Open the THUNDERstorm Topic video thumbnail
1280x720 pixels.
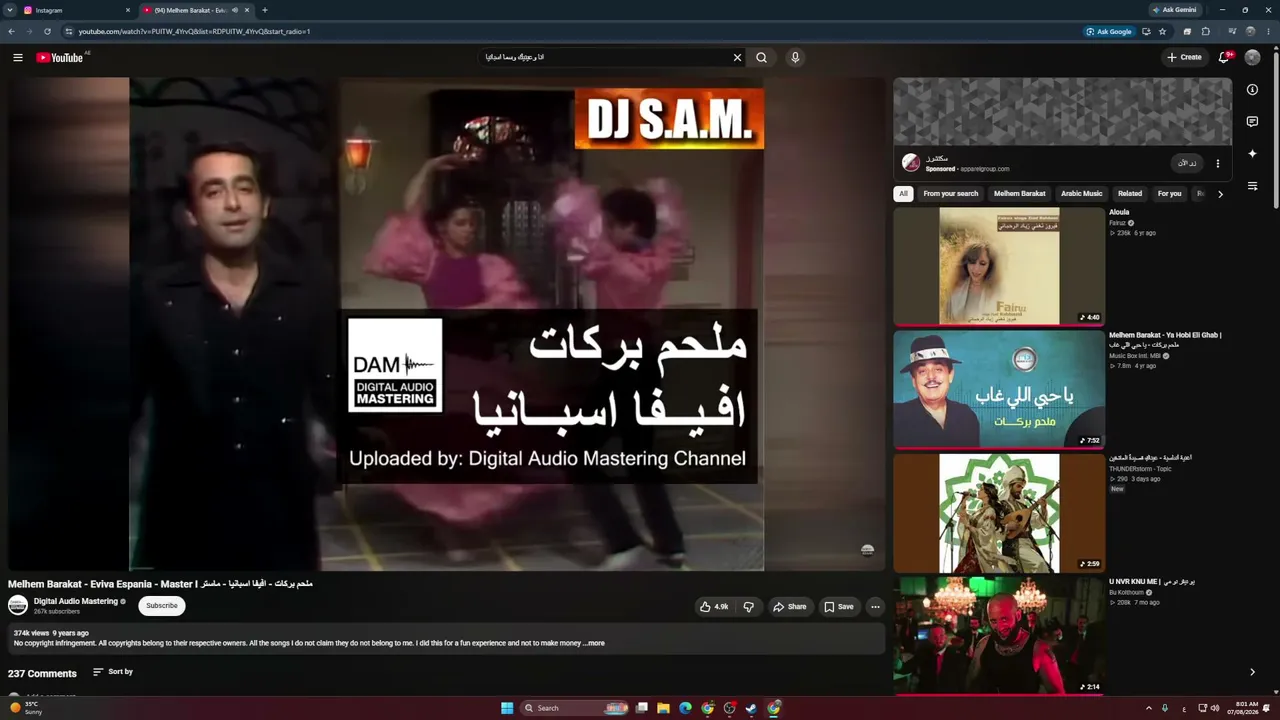pyautogui.click(x=999, y=513)
